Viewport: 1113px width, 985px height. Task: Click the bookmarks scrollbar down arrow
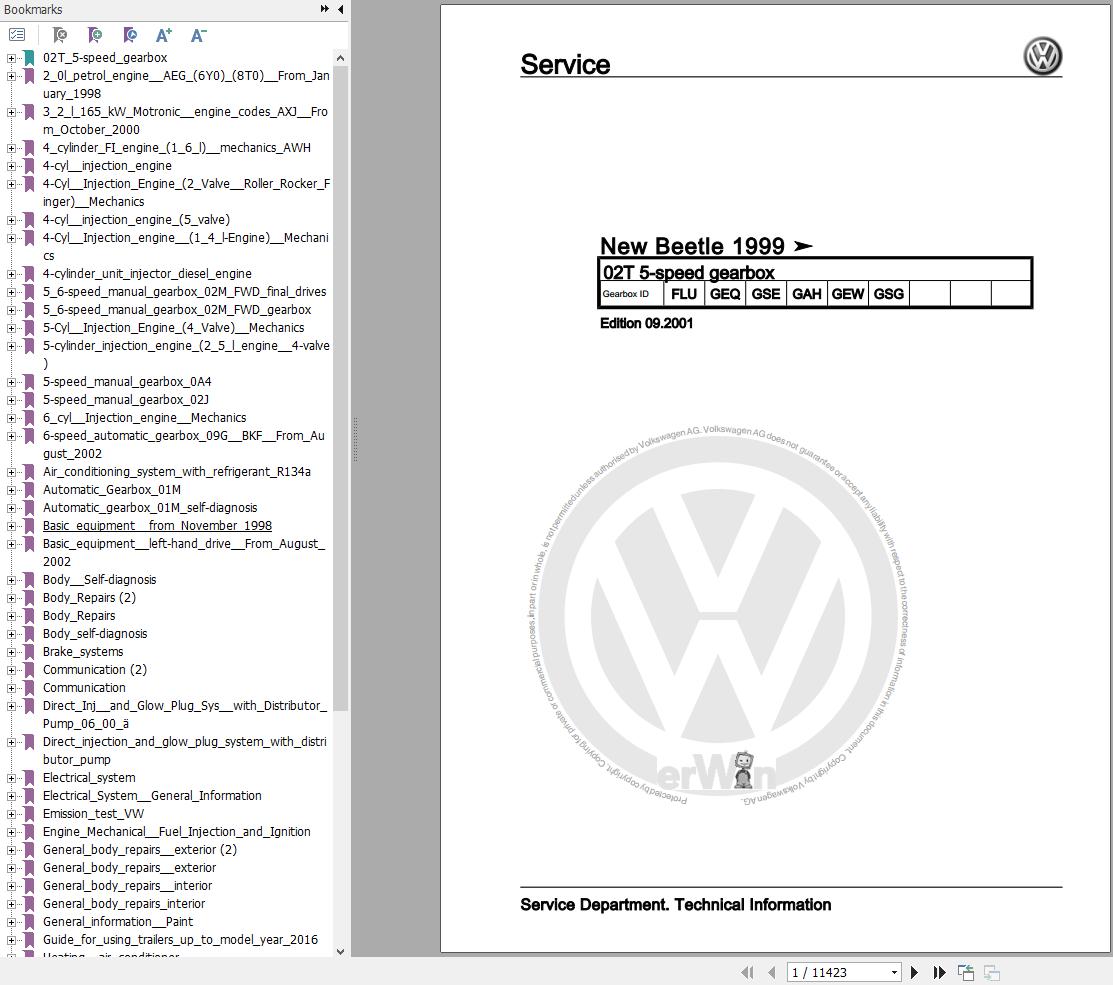(340, 951)
